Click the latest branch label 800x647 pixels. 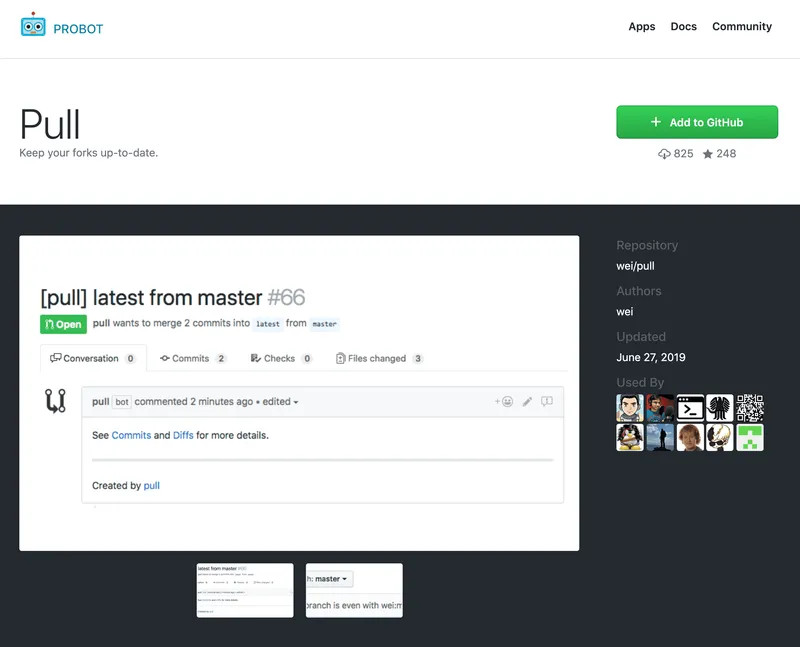point(268,324)
